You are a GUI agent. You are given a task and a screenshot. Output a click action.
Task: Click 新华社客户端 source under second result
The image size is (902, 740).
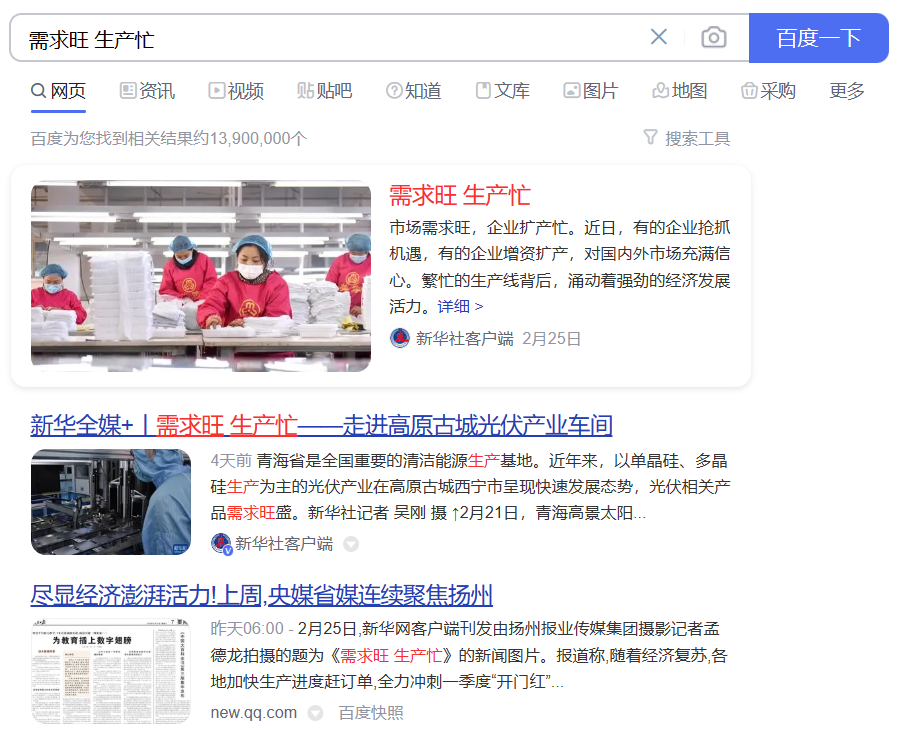(284, 544)
